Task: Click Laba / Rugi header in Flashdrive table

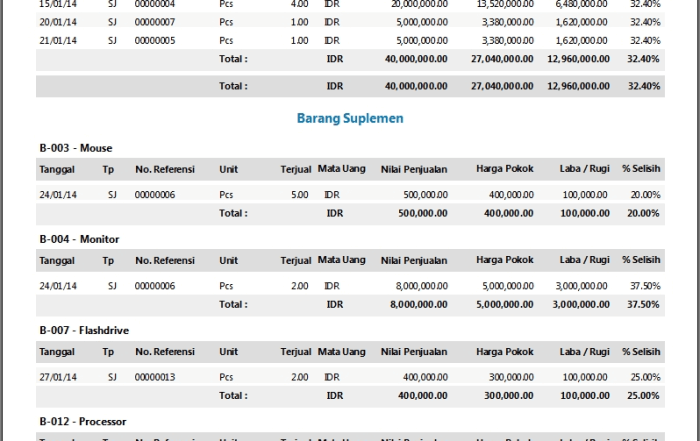Action: pyautogui.click(x=584, y=351)
